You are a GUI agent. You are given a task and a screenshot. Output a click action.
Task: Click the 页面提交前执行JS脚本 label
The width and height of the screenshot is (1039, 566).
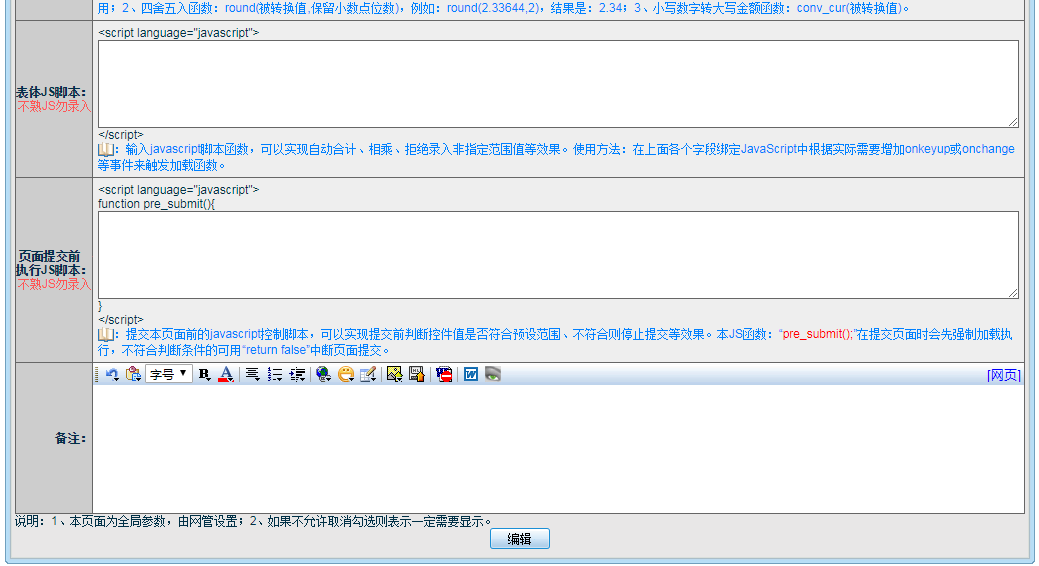pyautogui.click(x=51, y=263)
